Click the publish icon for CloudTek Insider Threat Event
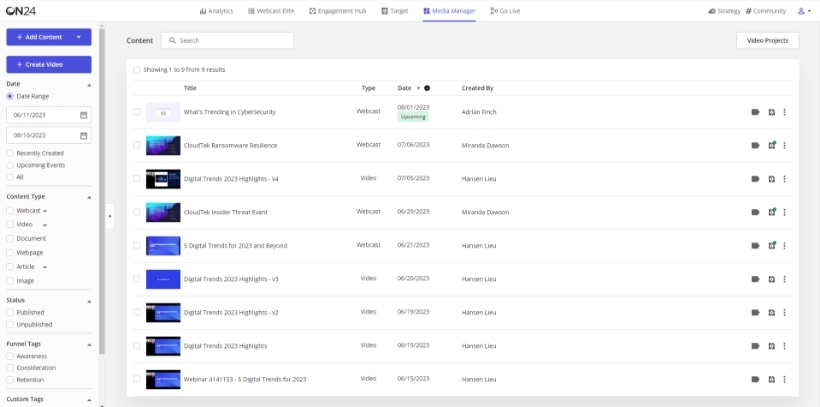 pyautogui.click(x=771, y=212)
